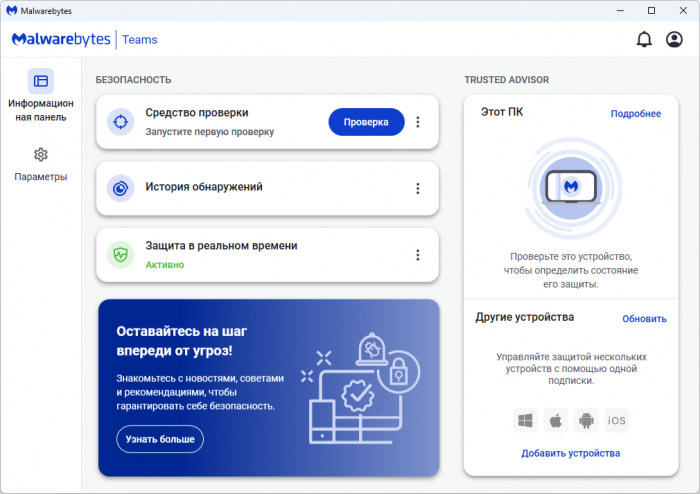Open the account profile icon

(x=674, y=40)
